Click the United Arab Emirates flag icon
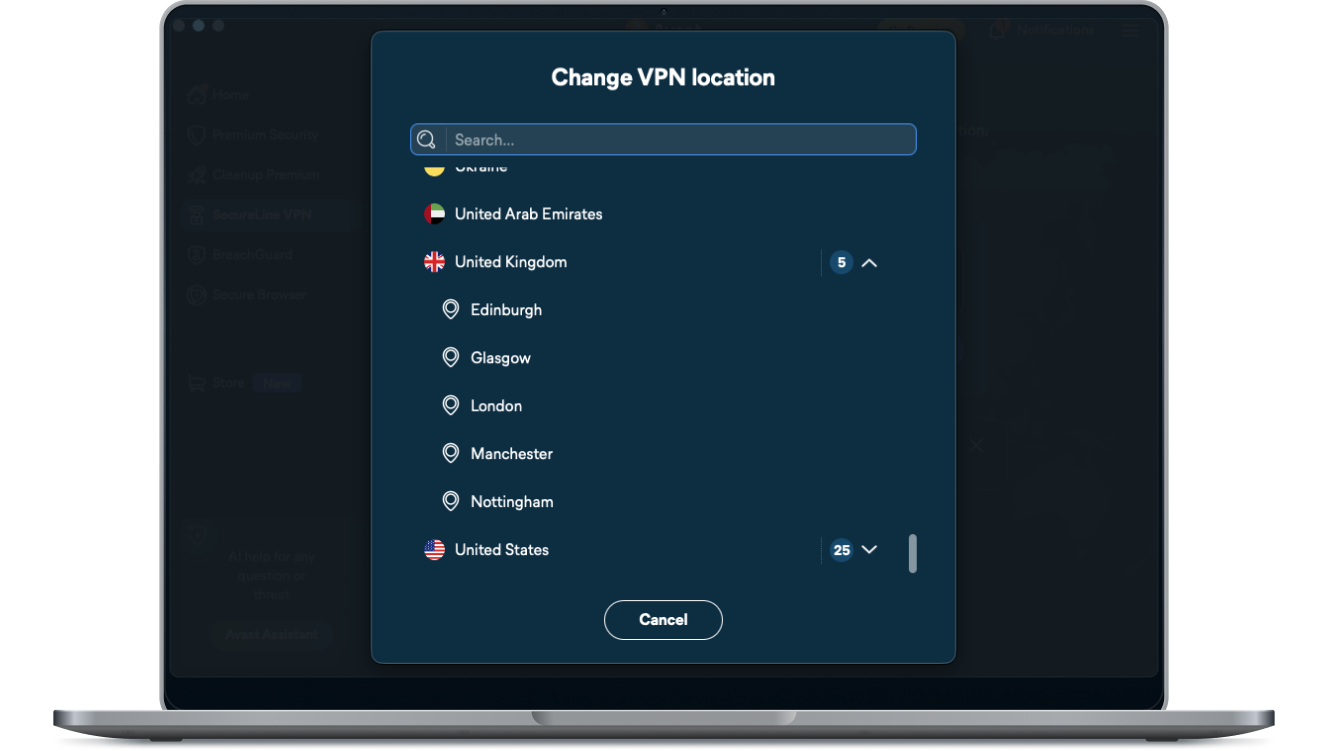 [434, 214]
